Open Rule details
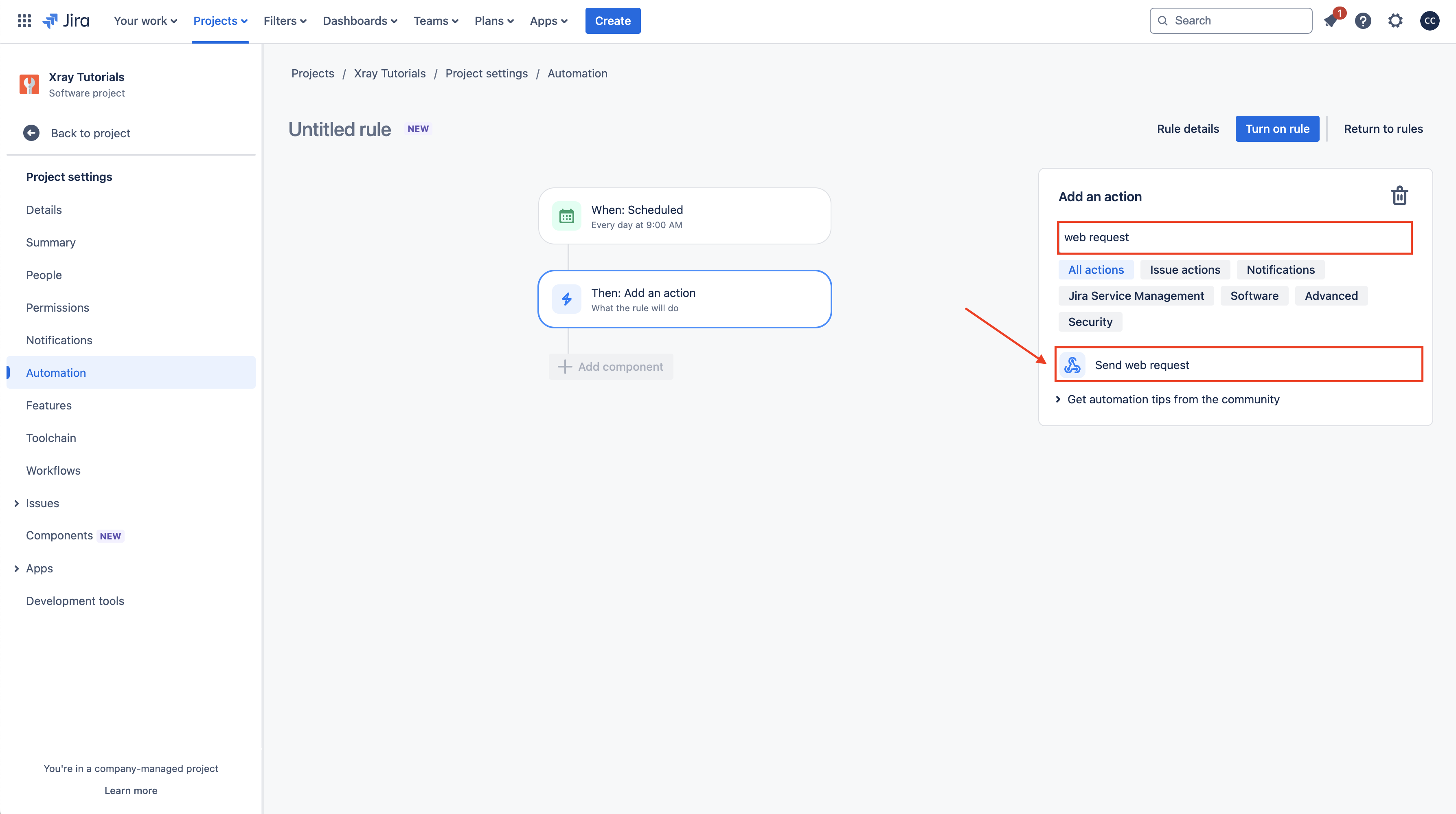 pos(1188,129)
